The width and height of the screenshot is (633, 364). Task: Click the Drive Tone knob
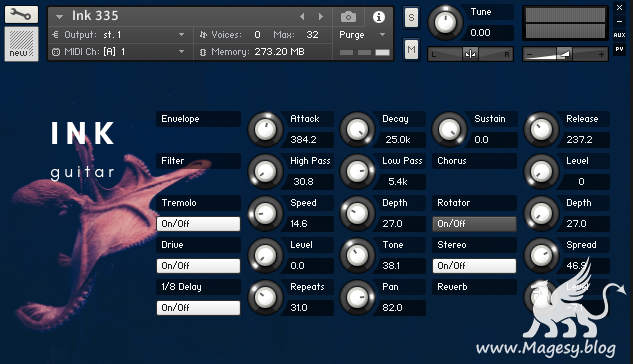click(357, 255)
